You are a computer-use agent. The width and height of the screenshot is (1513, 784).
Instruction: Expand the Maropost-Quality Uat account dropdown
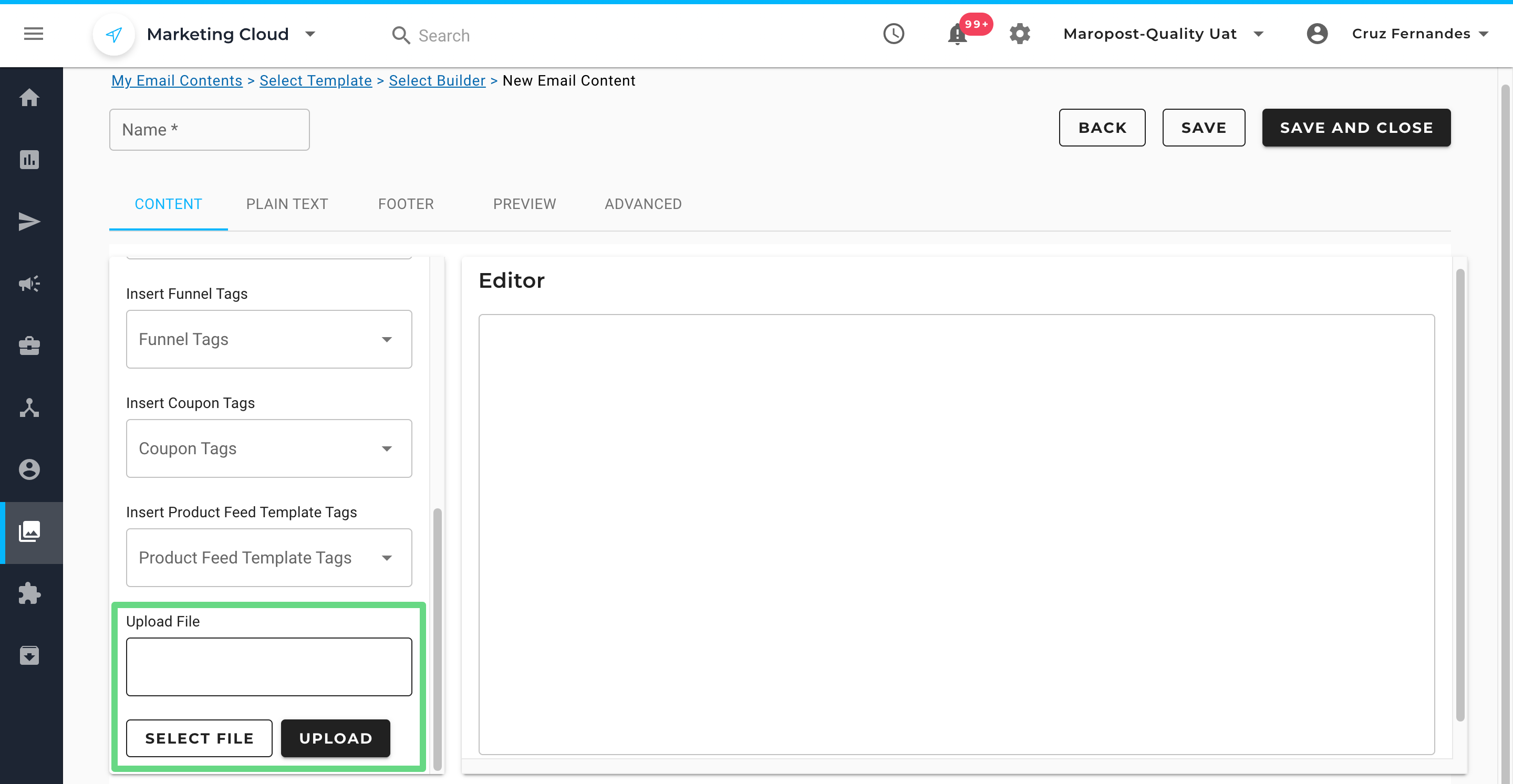click(1163, 34)
